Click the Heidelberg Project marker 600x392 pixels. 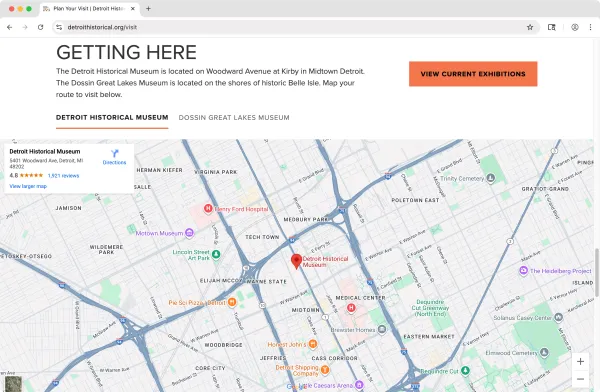(523, 270)
